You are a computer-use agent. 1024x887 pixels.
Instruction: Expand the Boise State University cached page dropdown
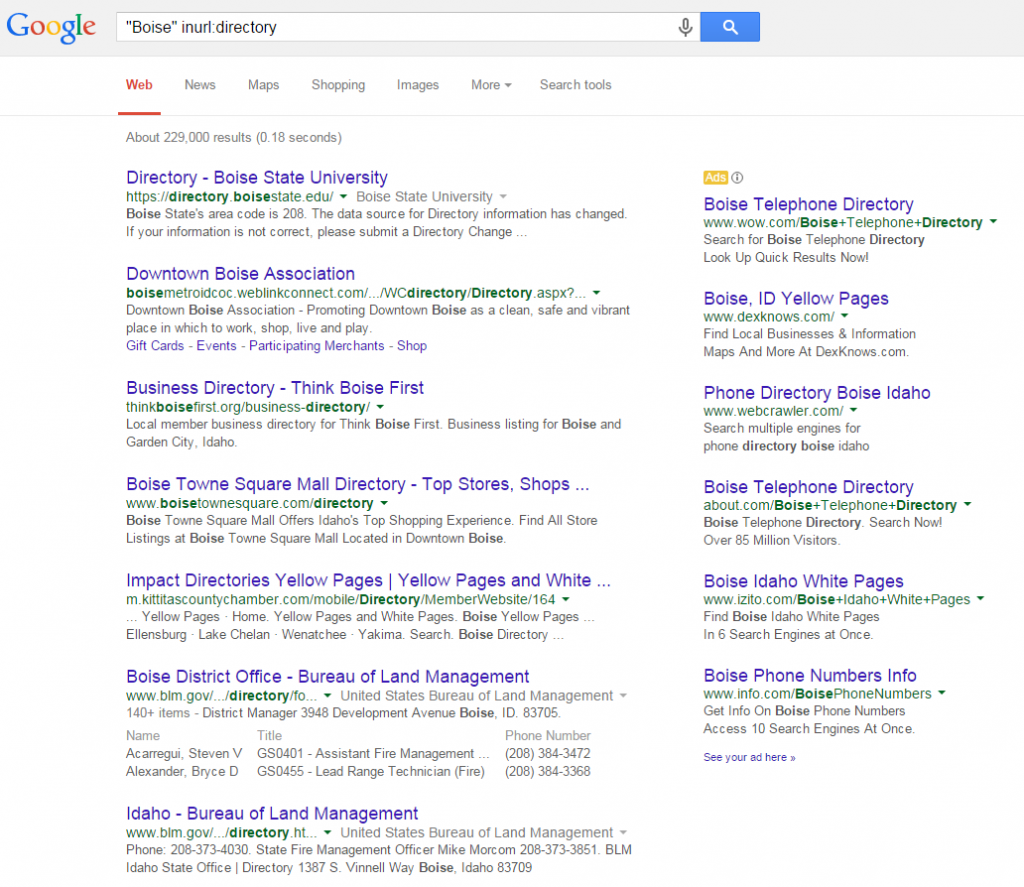(x=504, y=197)
